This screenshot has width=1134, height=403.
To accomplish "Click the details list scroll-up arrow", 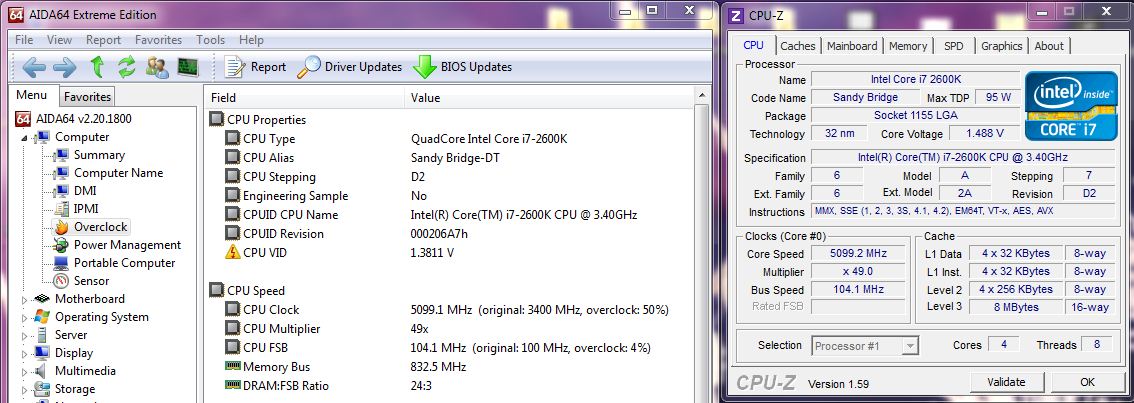I will pyautogui.click(x=702, y=97).
